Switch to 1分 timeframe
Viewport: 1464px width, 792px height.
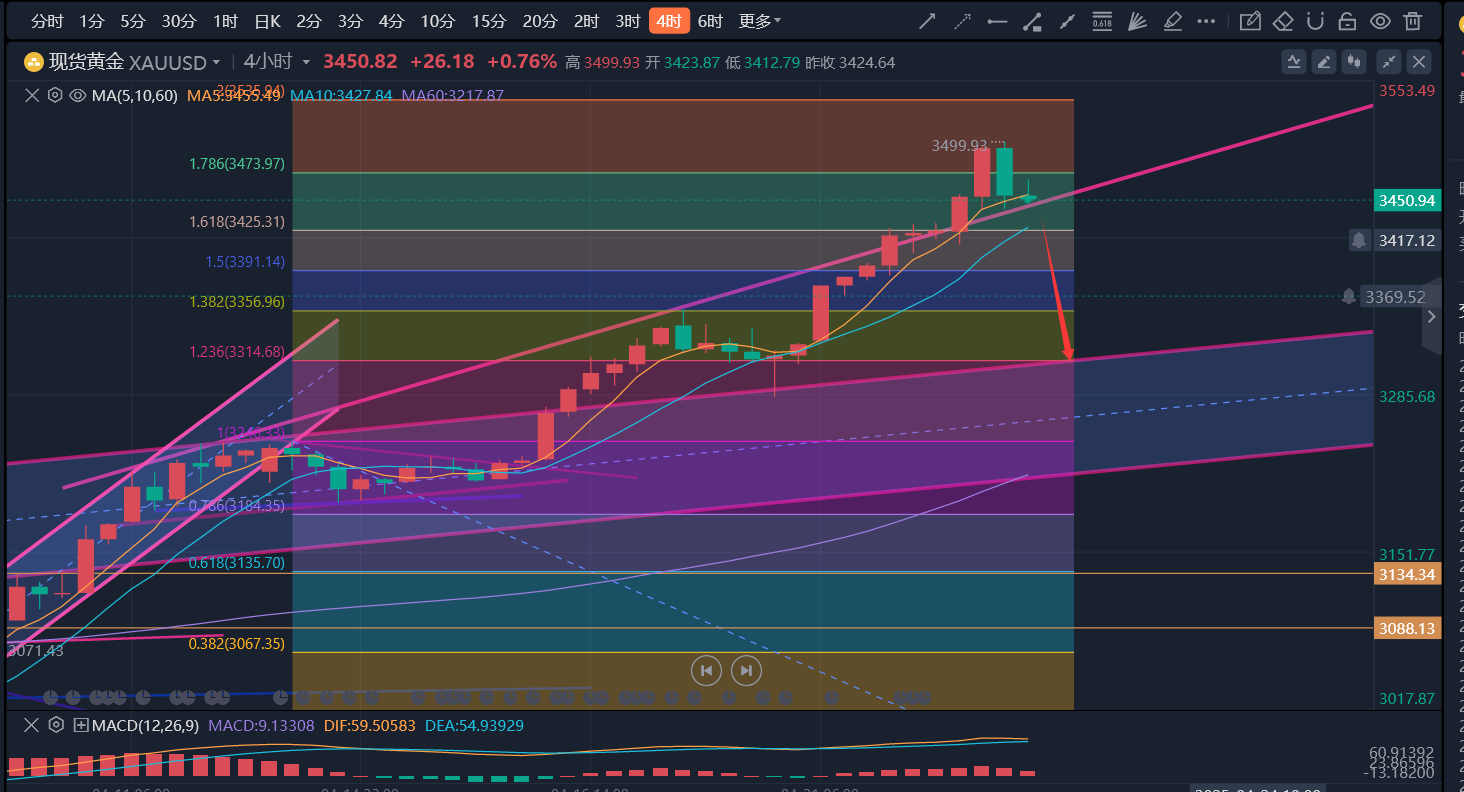click(x=91, y=21)
